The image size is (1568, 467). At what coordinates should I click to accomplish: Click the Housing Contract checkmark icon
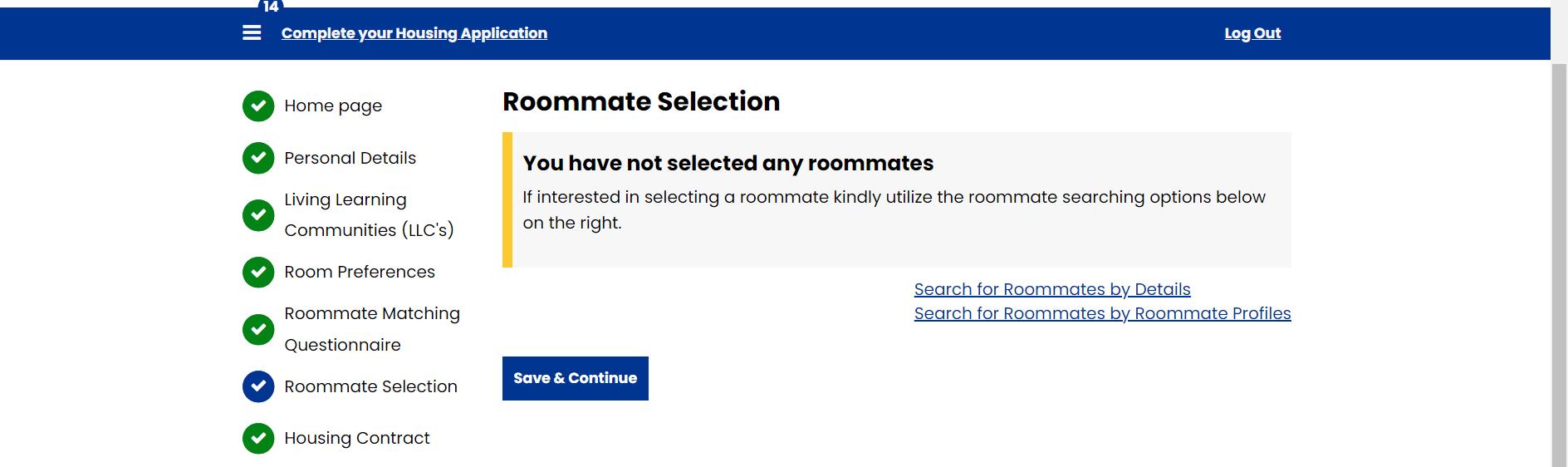point(258,438)
